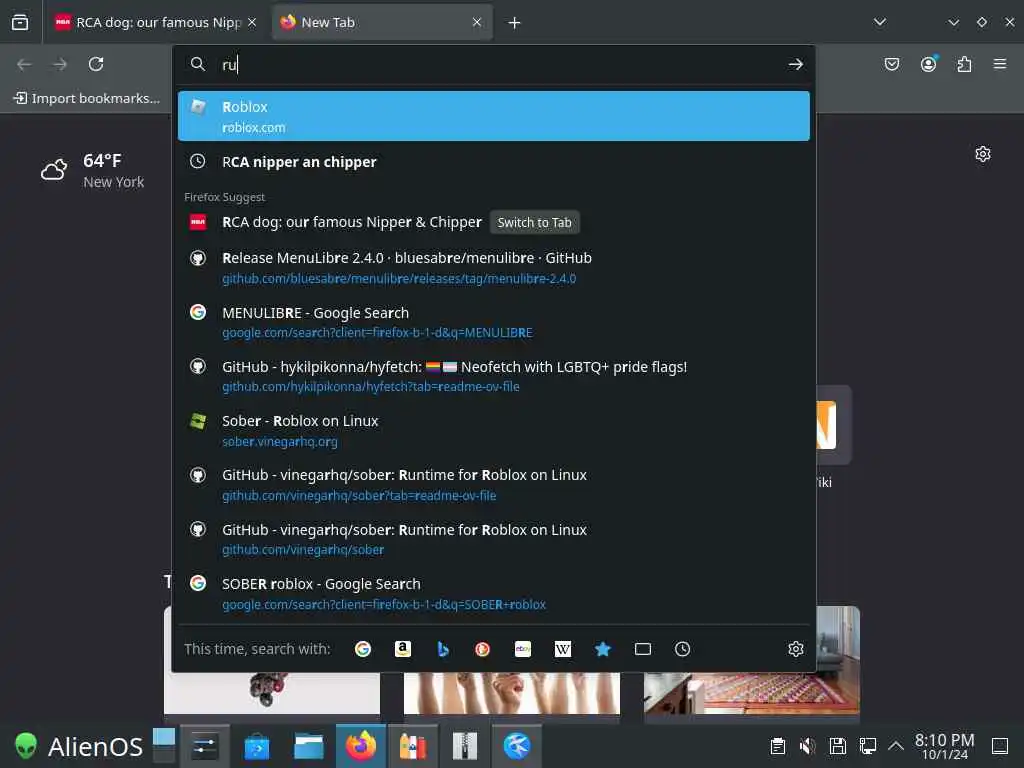This screenshot has width=1024, height=768.
Task: Click Import bookmarks in bookmarks toolbar
Action: click(x=87, y=98)
